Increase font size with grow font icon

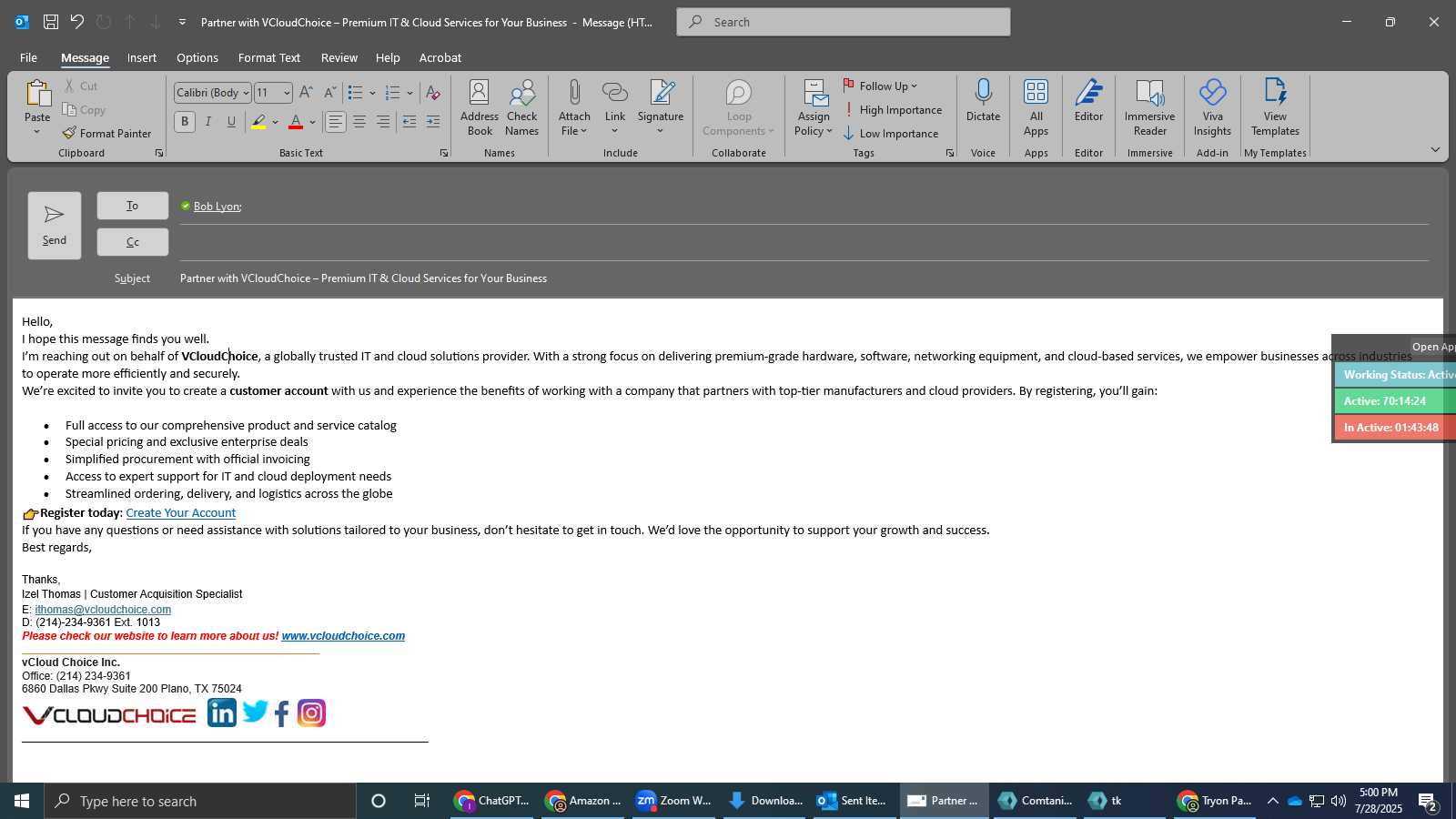click(x=306, y=93)
